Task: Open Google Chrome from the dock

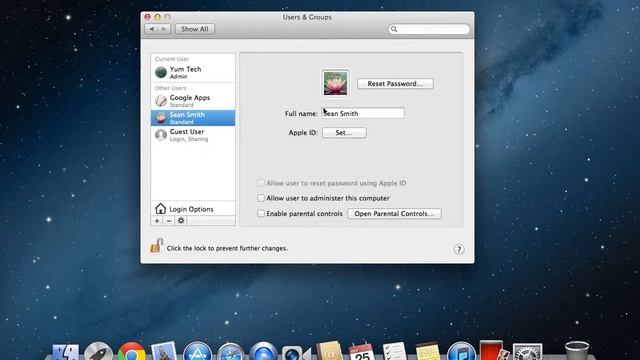Action: [x=131, y=351]
